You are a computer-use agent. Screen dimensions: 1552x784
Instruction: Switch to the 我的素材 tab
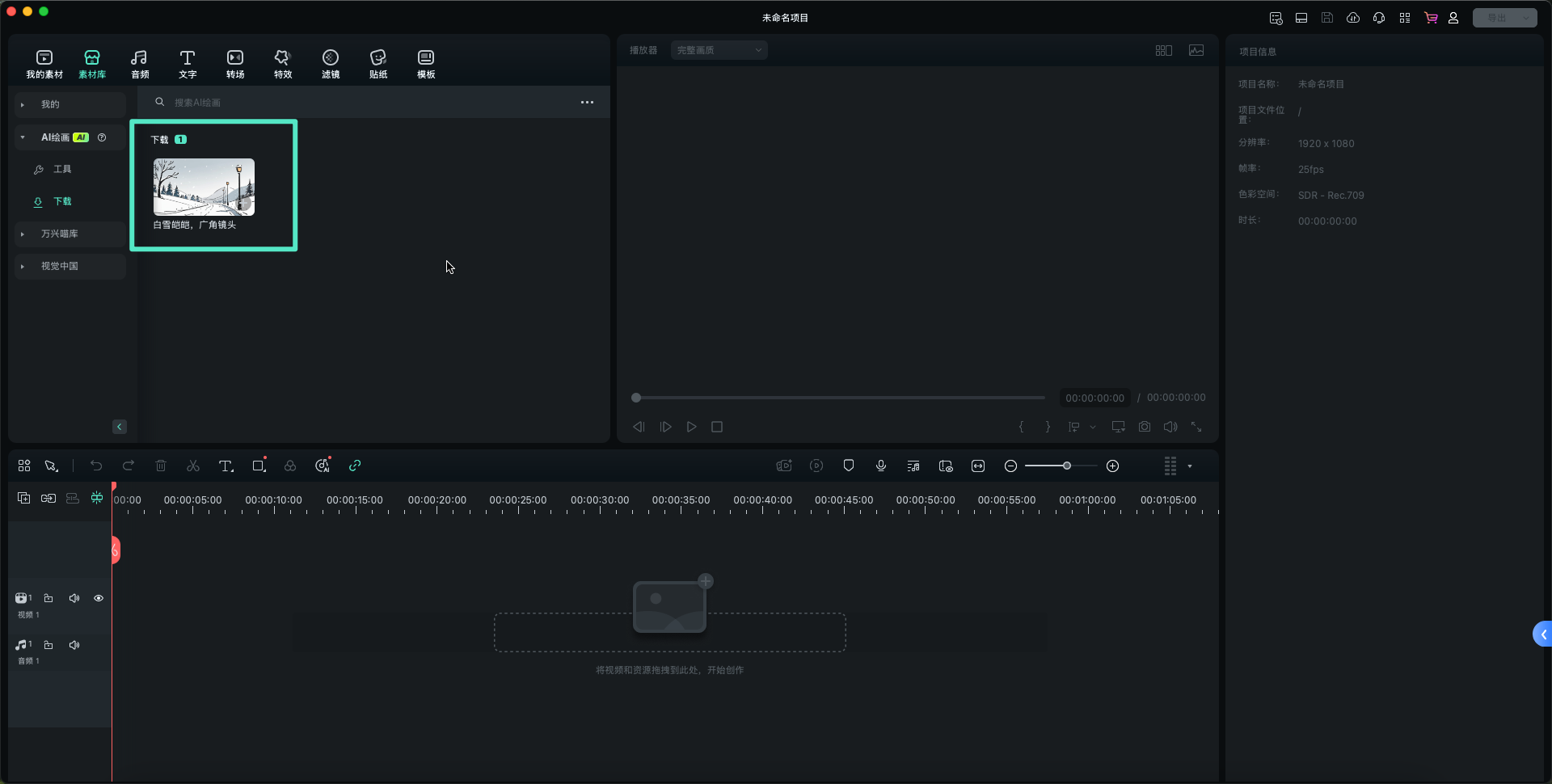point(44,64)
